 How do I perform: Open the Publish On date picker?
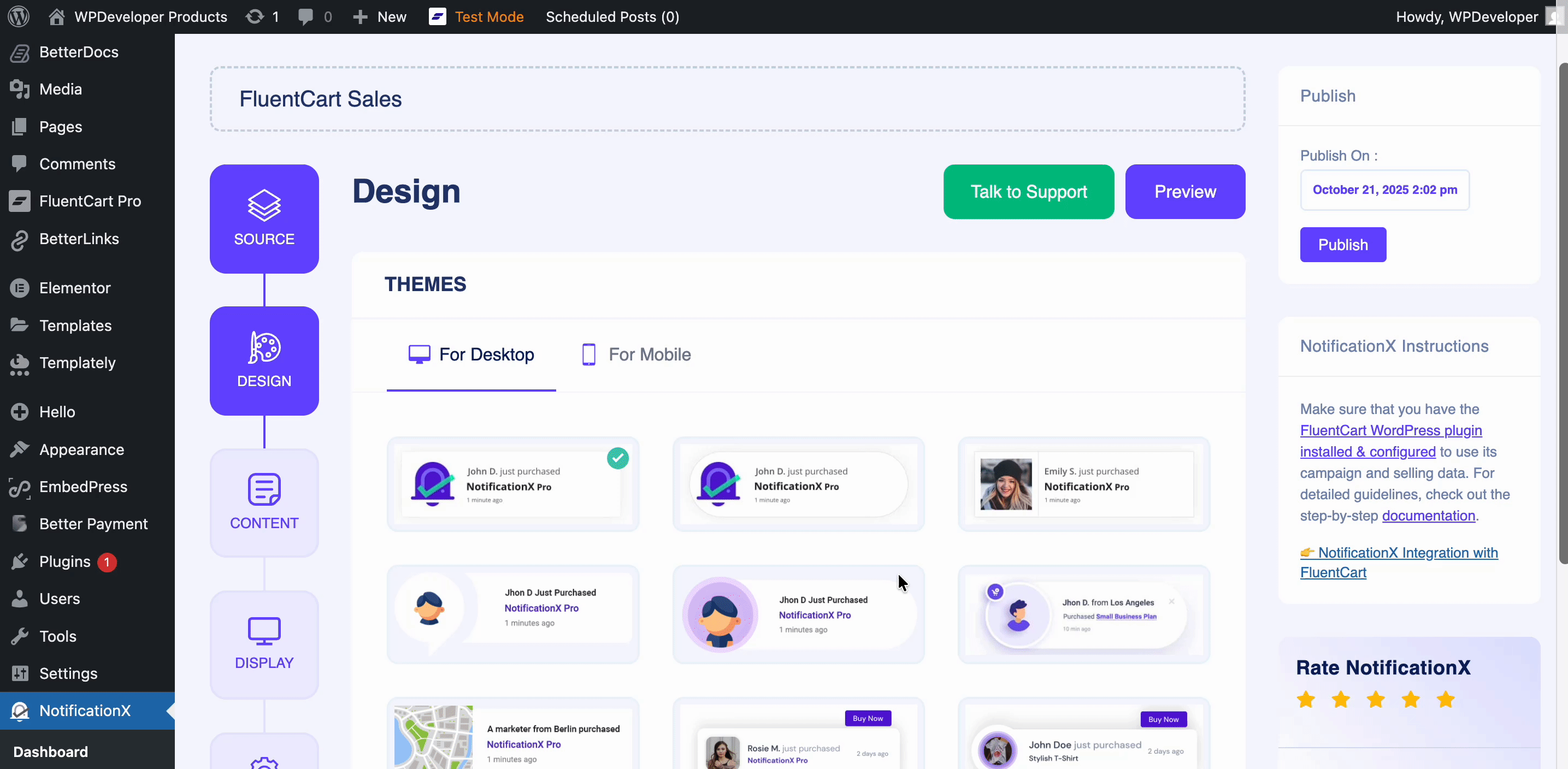(1384, 190)
